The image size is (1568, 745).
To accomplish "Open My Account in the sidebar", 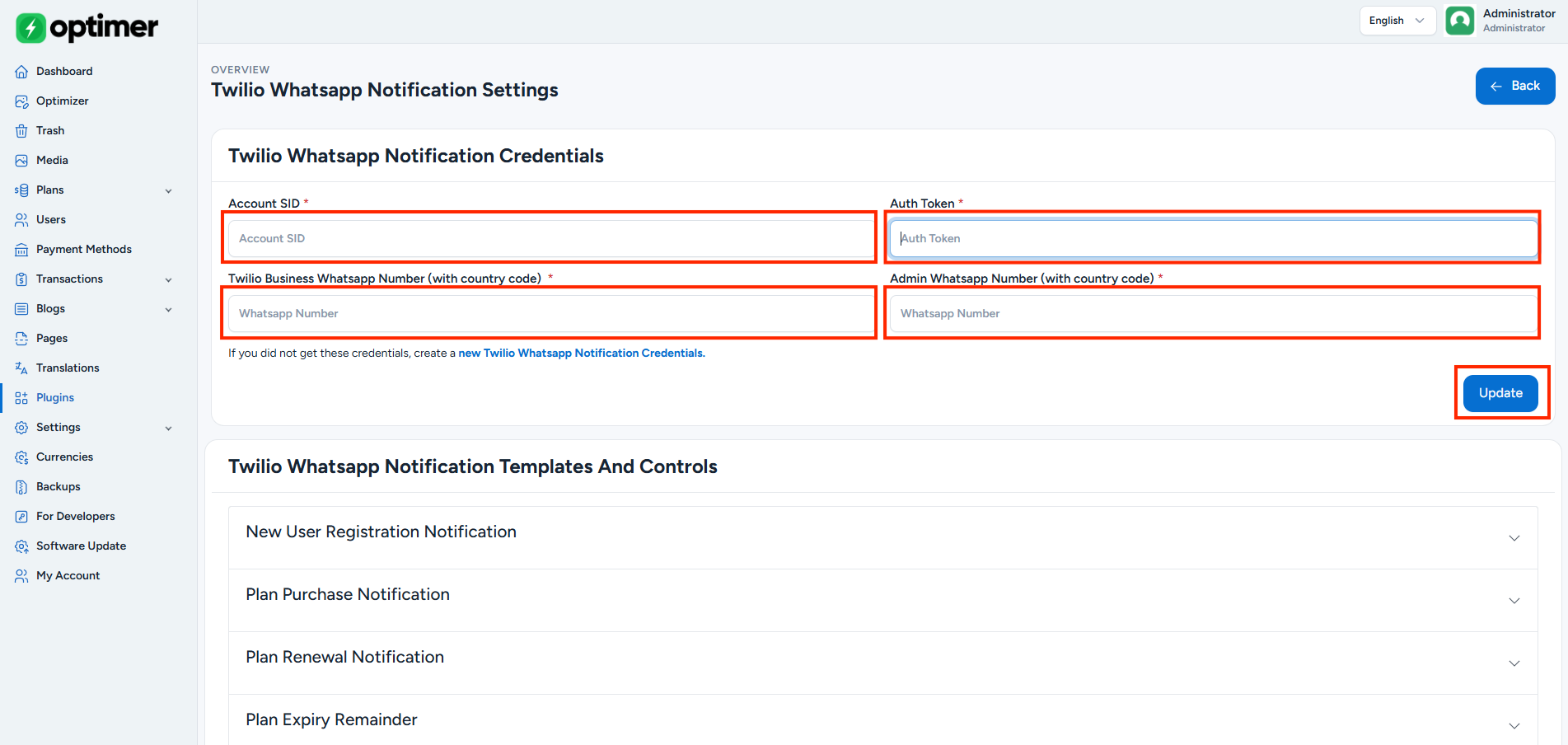I will (68, 576).
